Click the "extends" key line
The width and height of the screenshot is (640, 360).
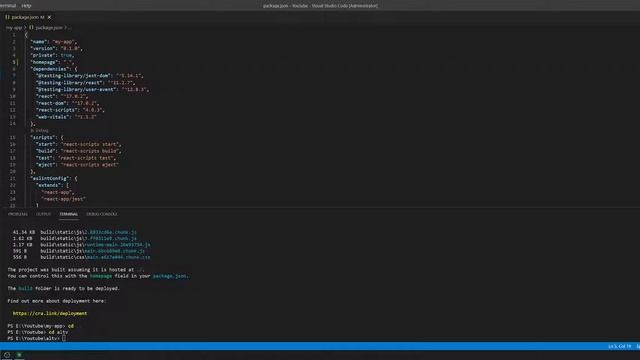click(52, 185)
